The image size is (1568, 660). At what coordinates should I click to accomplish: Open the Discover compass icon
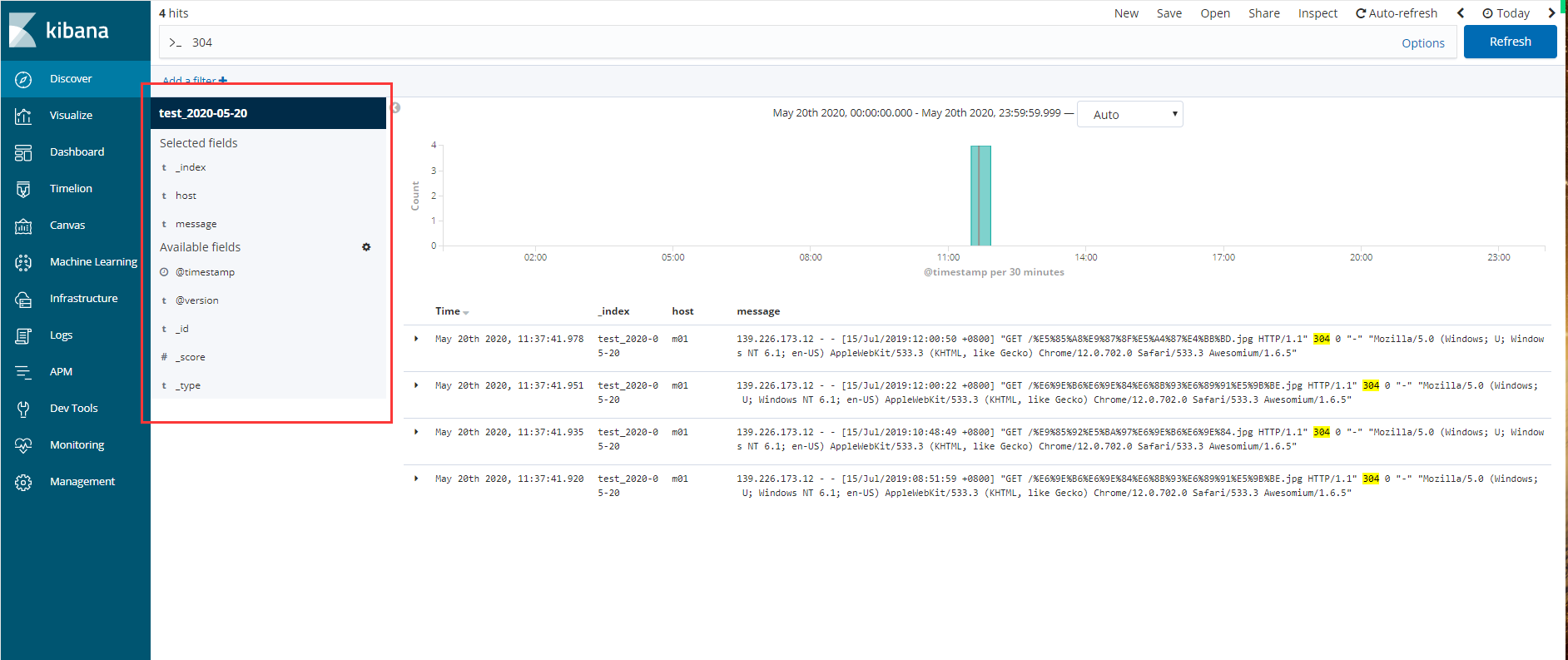click(23, 79)
